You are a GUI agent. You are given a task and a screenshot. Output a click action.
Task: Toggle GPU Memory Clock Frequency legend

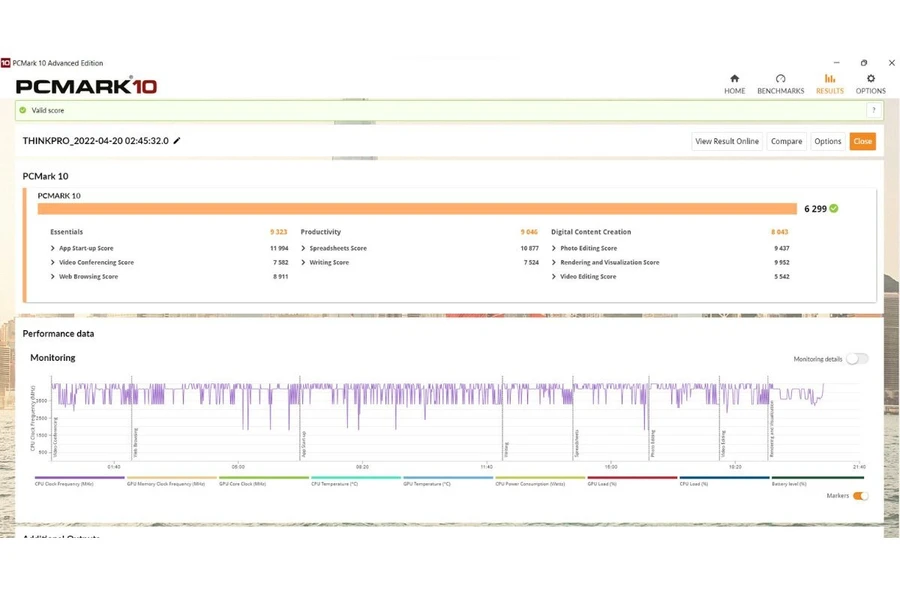(172, 481)
